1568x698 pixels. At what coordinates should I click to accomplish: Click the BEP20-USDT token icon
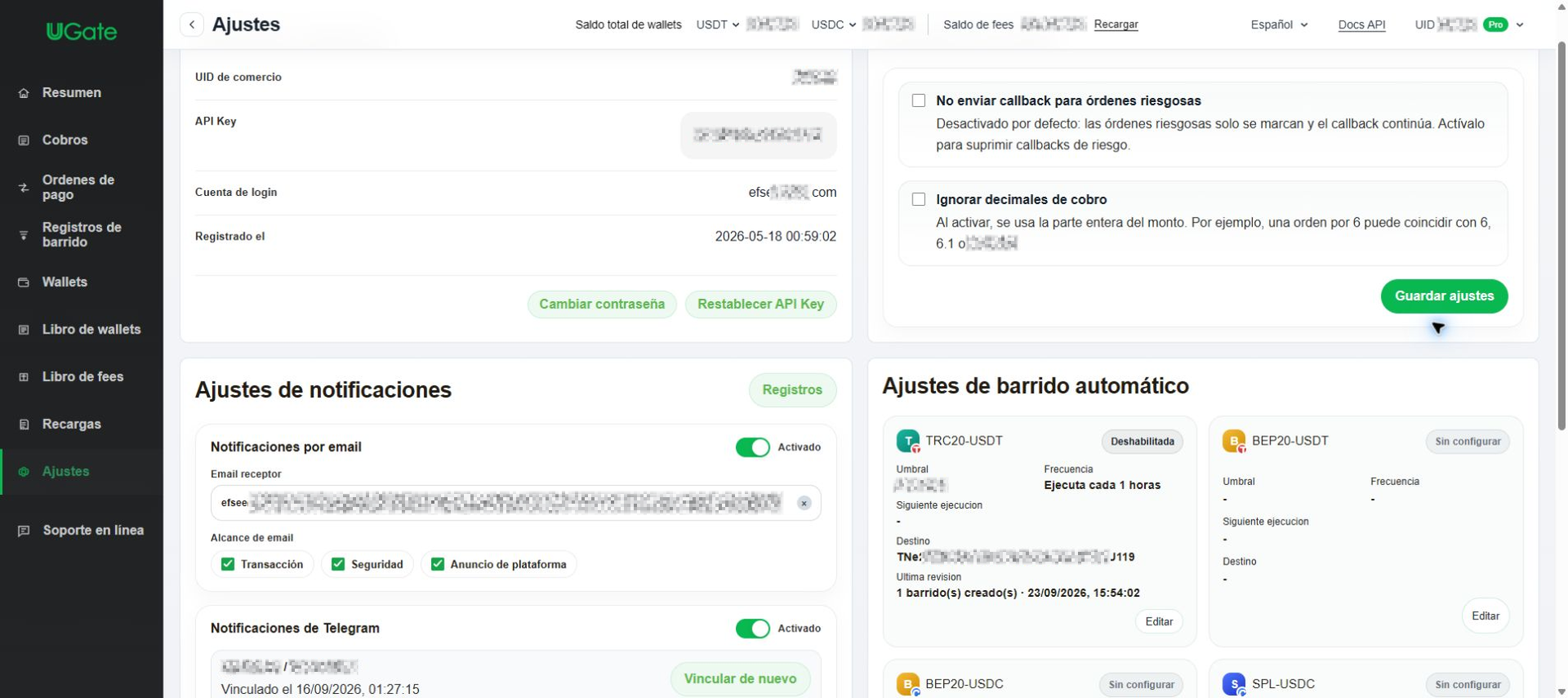click(x=1234, y=442)
